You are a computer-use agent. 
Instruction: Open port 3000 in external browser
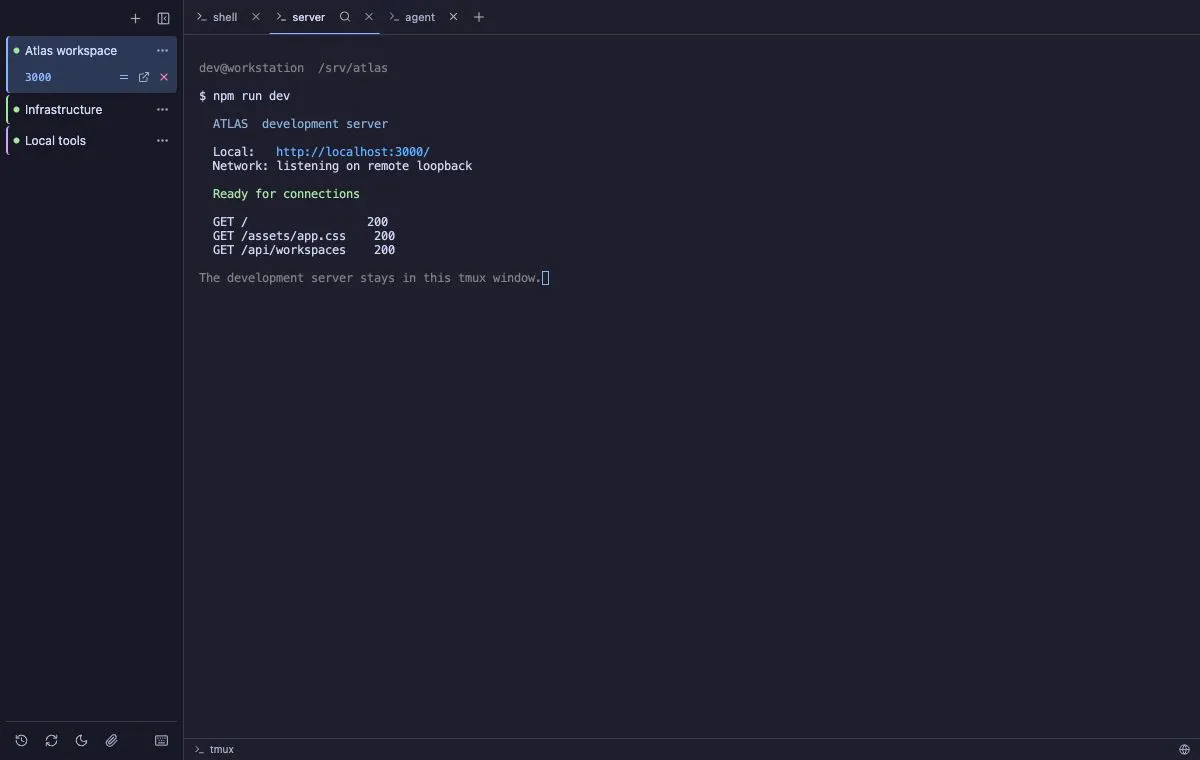point(144,77)
